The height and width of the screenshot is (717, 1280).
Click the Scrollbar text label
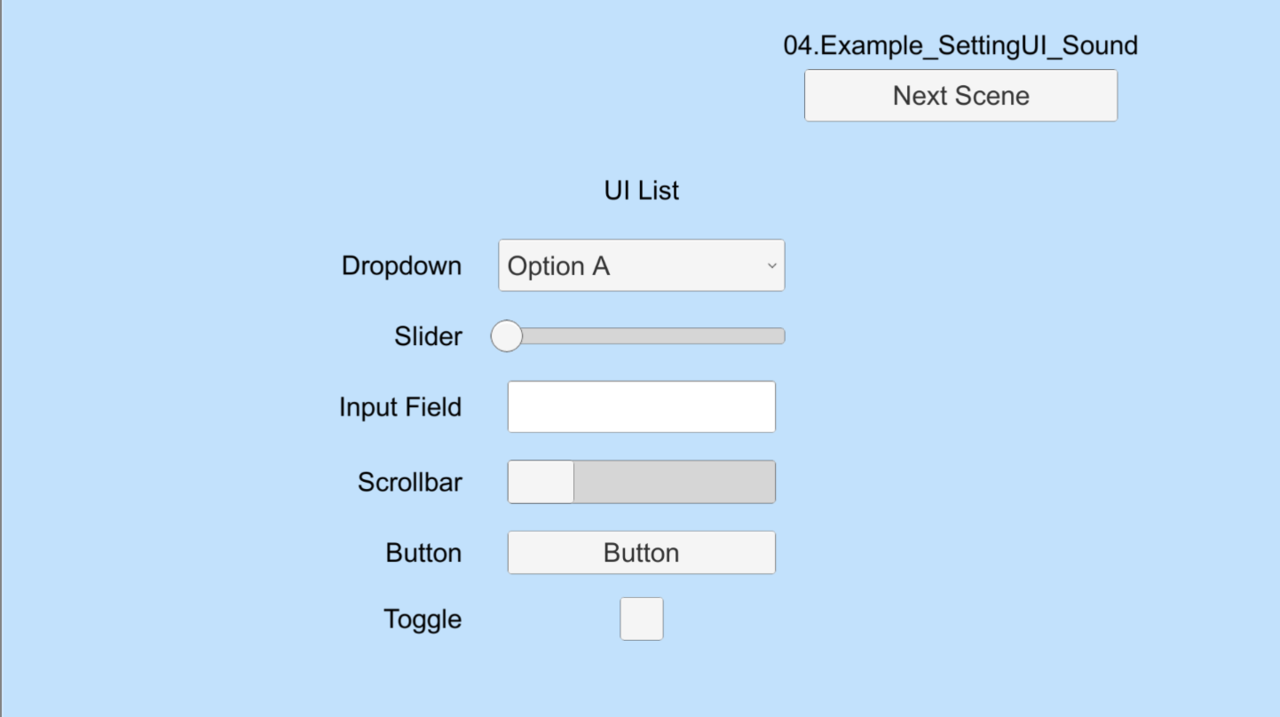coord(410,482)
